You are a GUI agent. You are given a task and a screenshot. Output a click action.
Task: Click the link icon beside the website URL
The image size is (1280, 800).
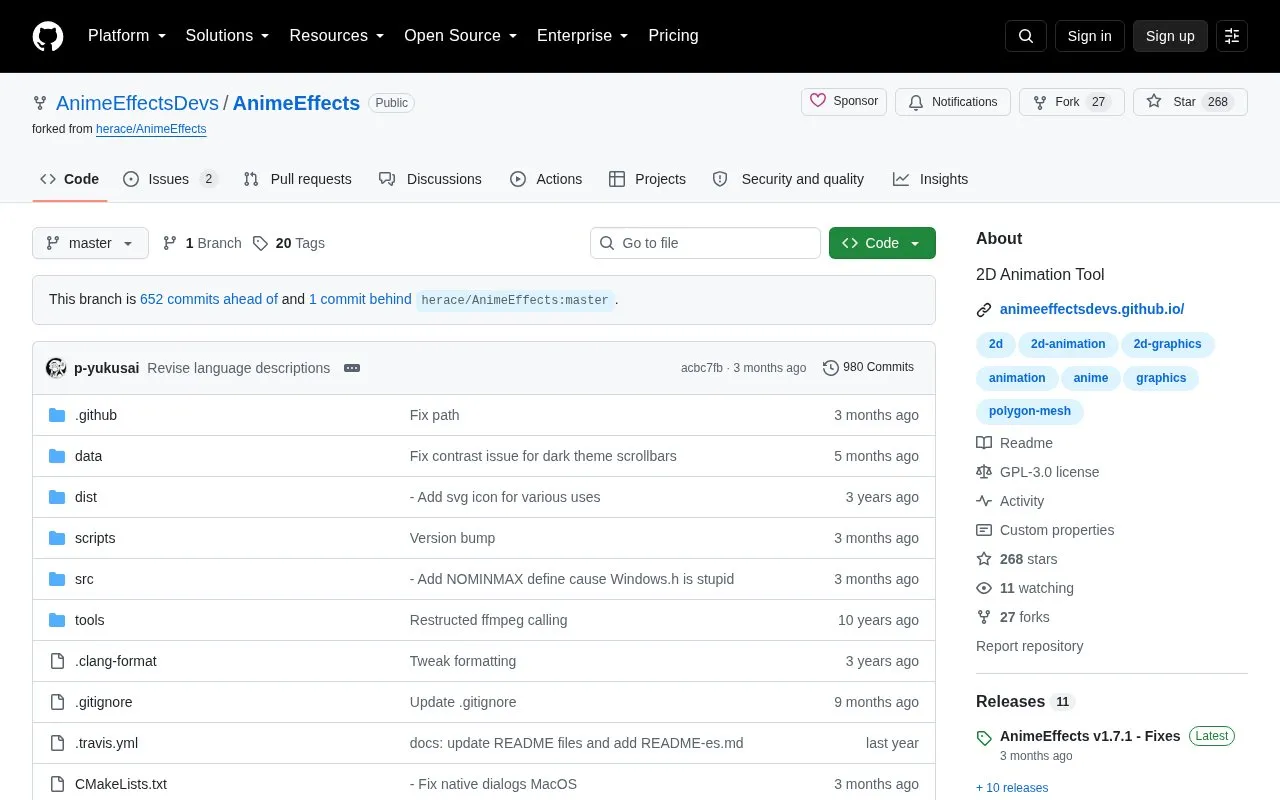tap(984, 310)
